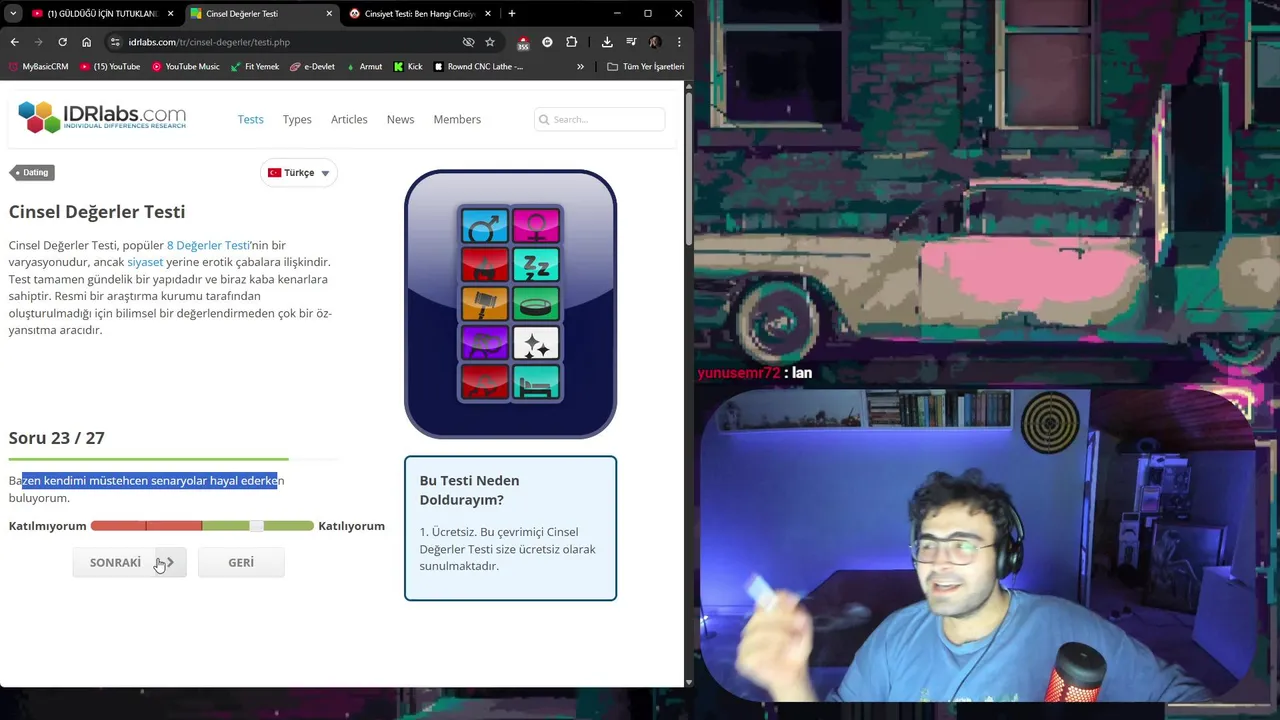Click the Dating category tag
The image size is (1280, 720).
coord(31,172)
